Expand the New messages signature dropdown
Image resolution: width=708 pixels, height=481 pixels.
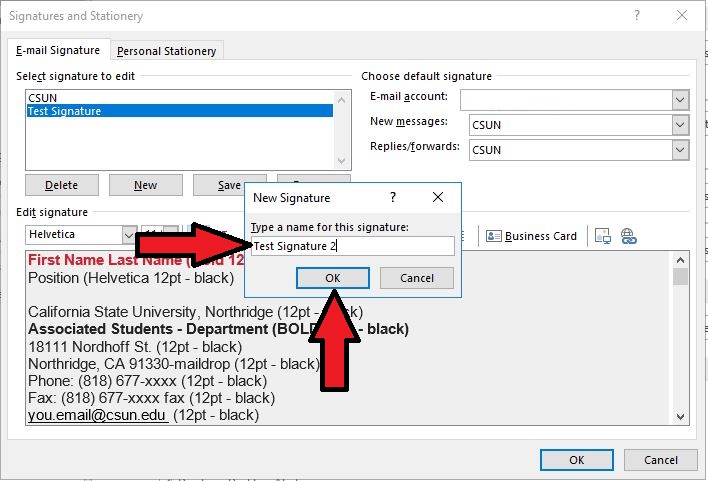(x=680, y=125)
